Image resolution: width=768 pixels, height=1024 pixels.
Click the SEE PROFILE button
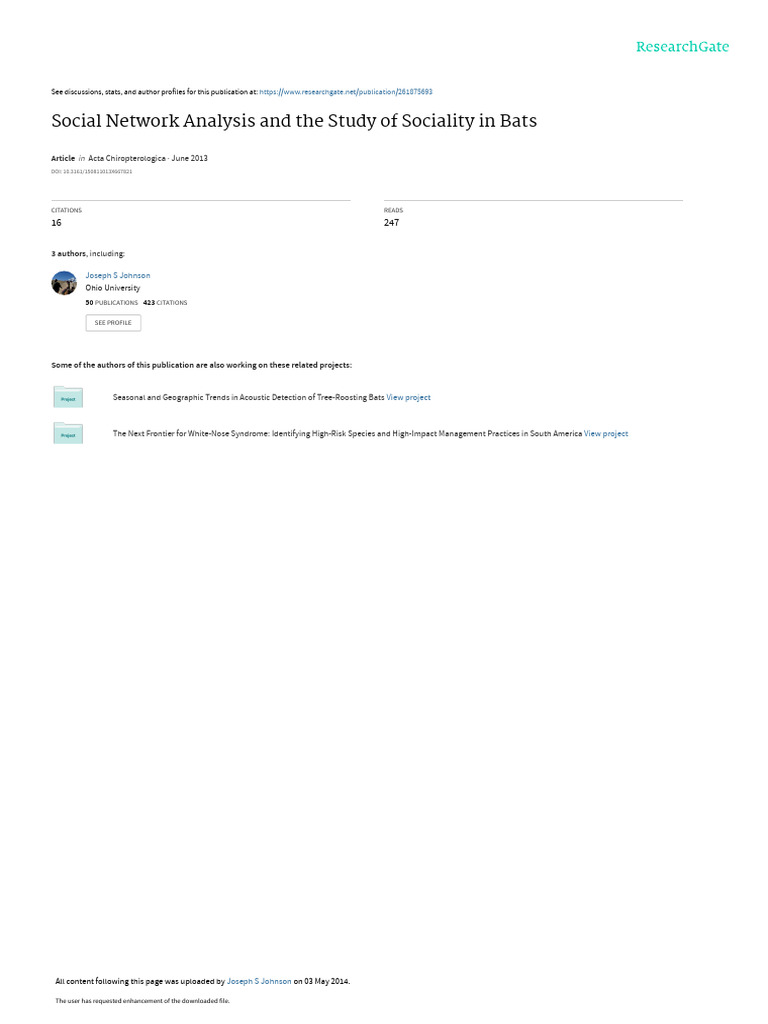point(113,323)
